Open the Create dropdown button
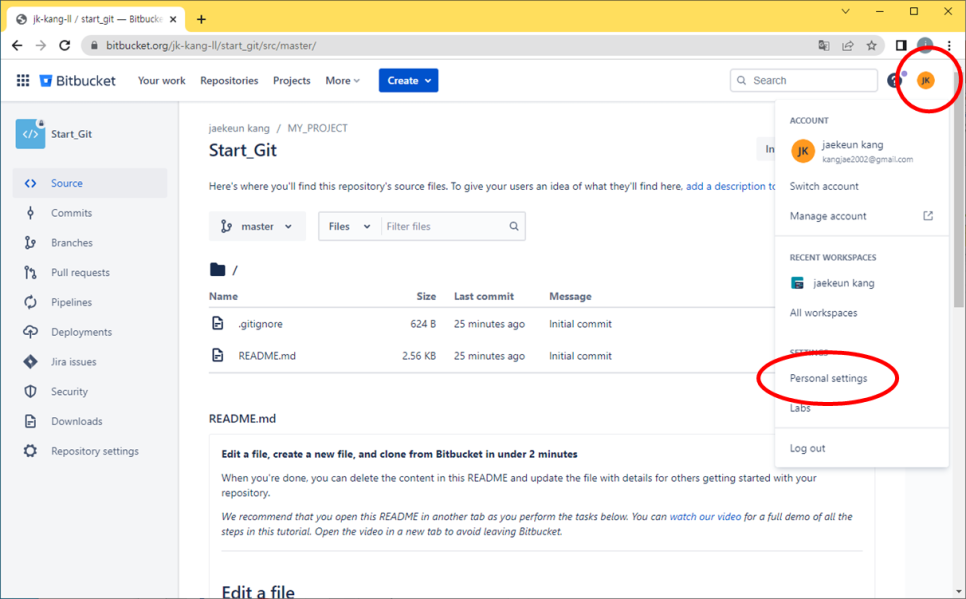The height and width of the screenshot is (599, 966). tap(408, 80)
